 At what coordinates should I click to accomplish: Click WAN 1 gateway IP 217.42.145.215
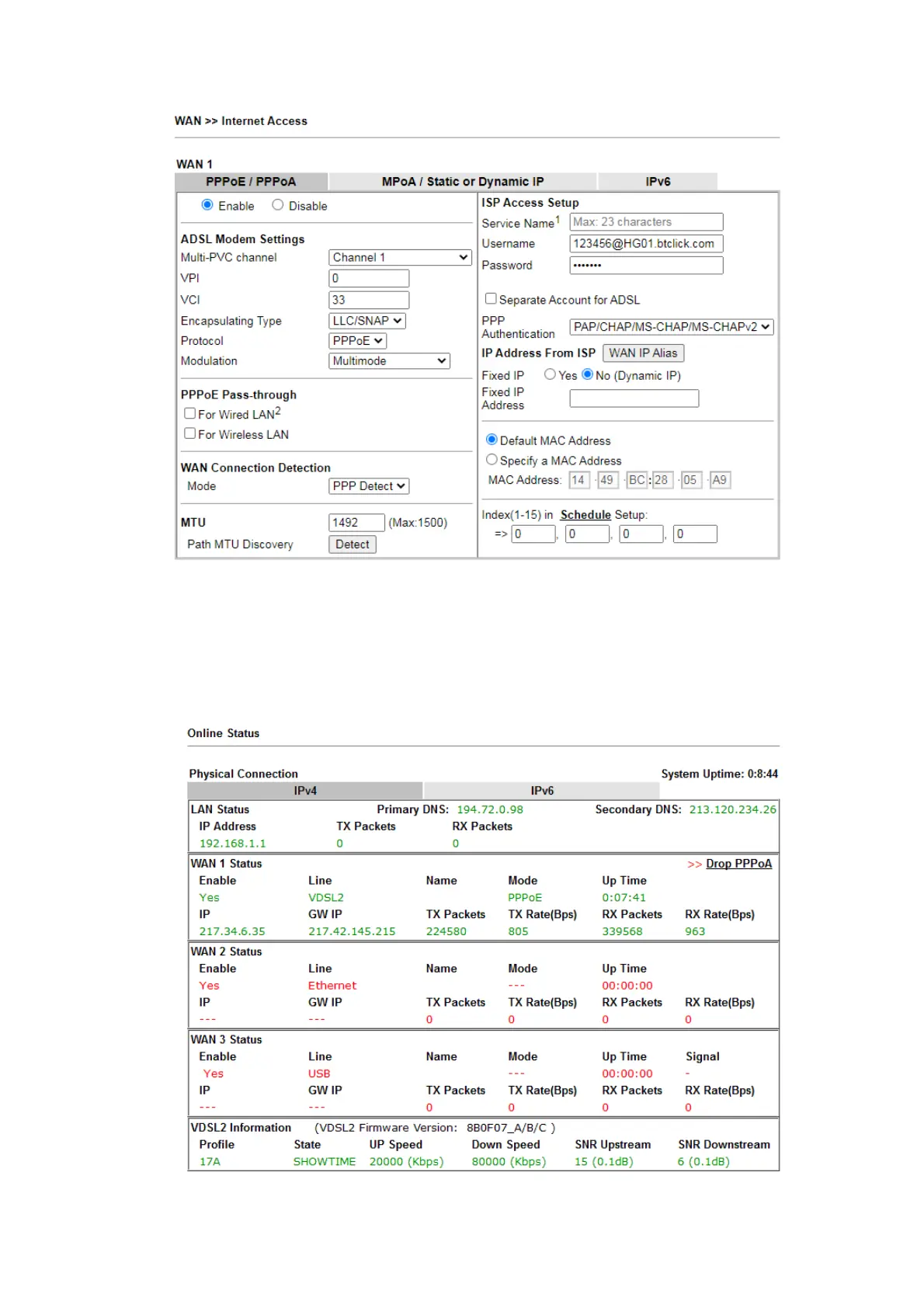[352, 931]
